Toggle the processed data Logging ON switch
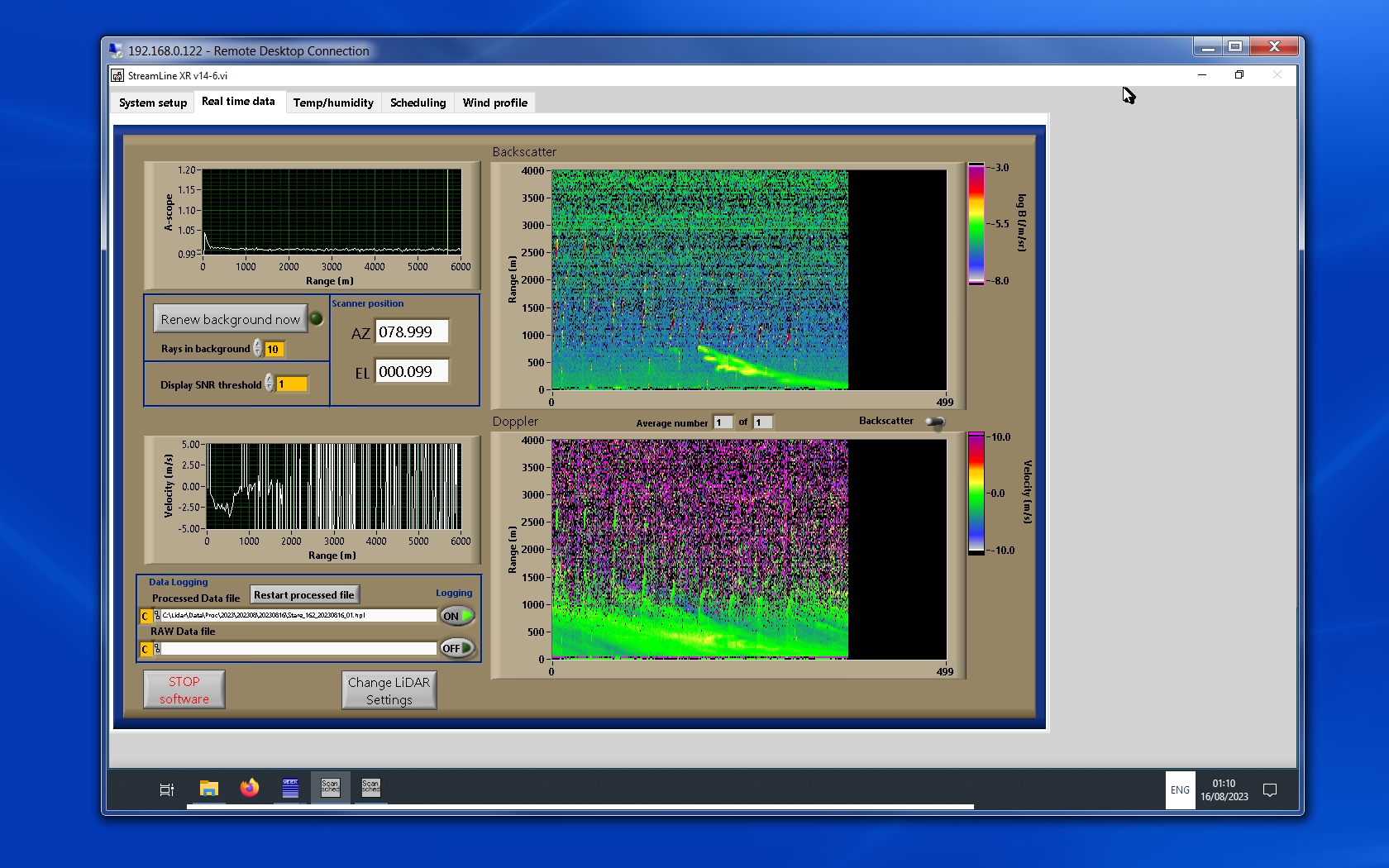Image resolution: width=1389 pixels, height=868 pixels. coord(457,616)
